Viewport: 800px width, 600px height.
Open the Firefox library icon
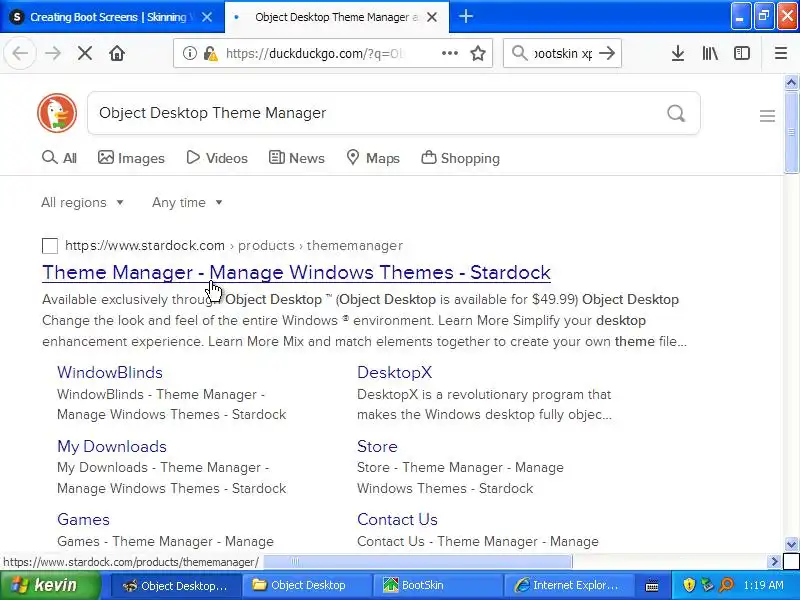(710, 53)
